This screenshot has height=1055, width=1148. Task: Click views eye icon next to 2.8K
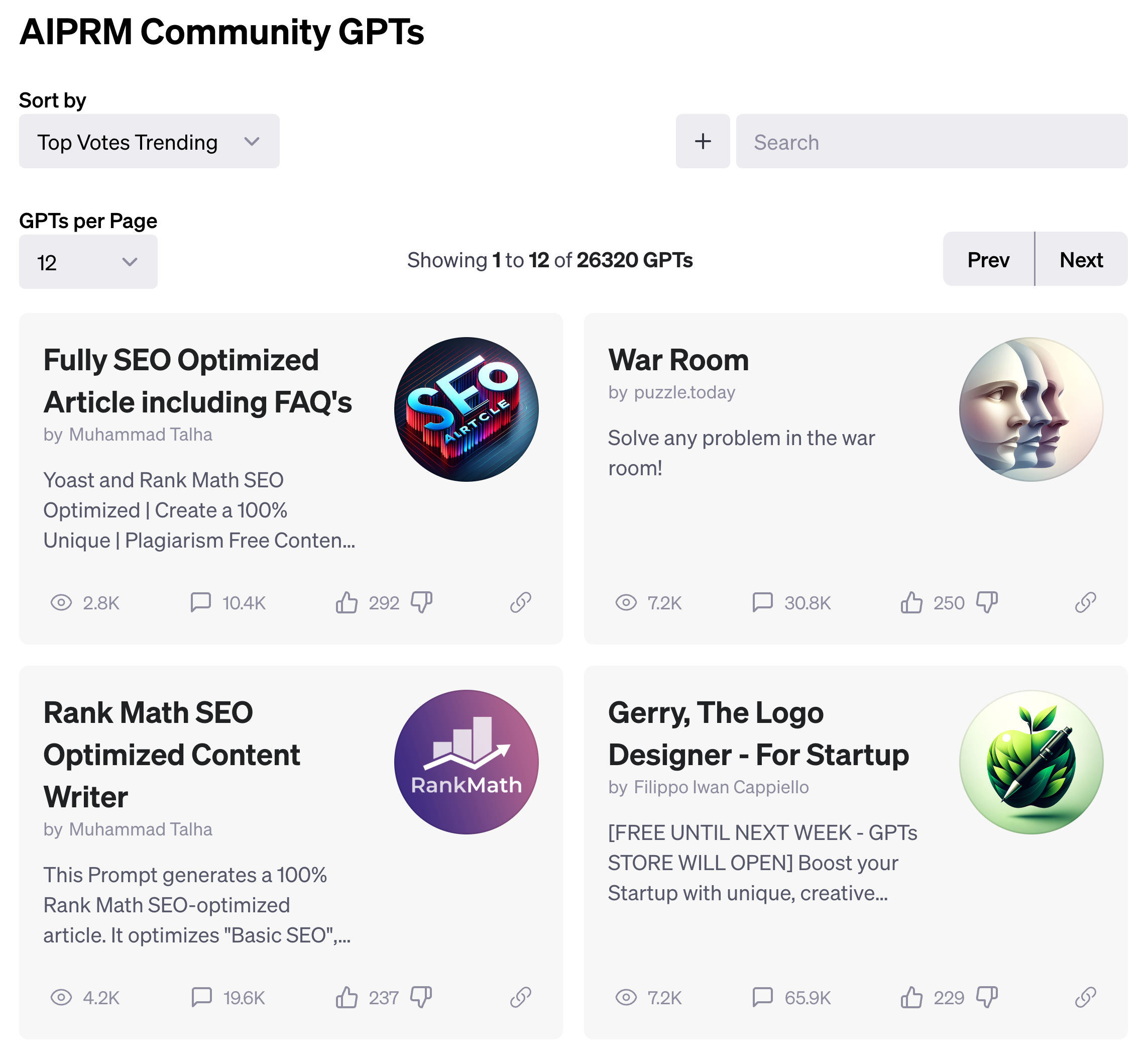coord(61,602)
